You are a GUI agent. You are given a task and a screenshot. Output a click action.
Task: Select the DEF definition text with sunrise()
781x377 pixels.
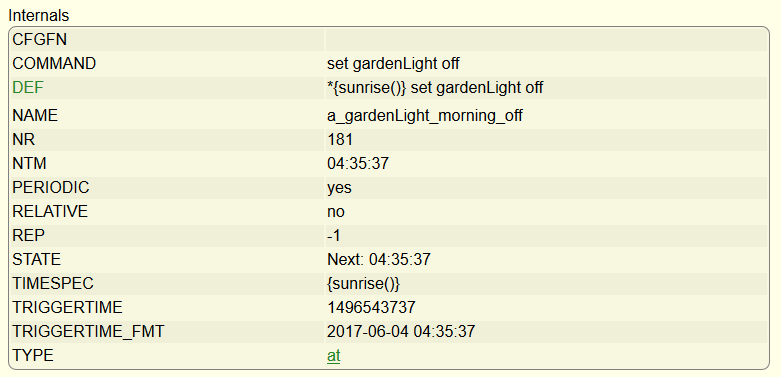pos(435,88)
